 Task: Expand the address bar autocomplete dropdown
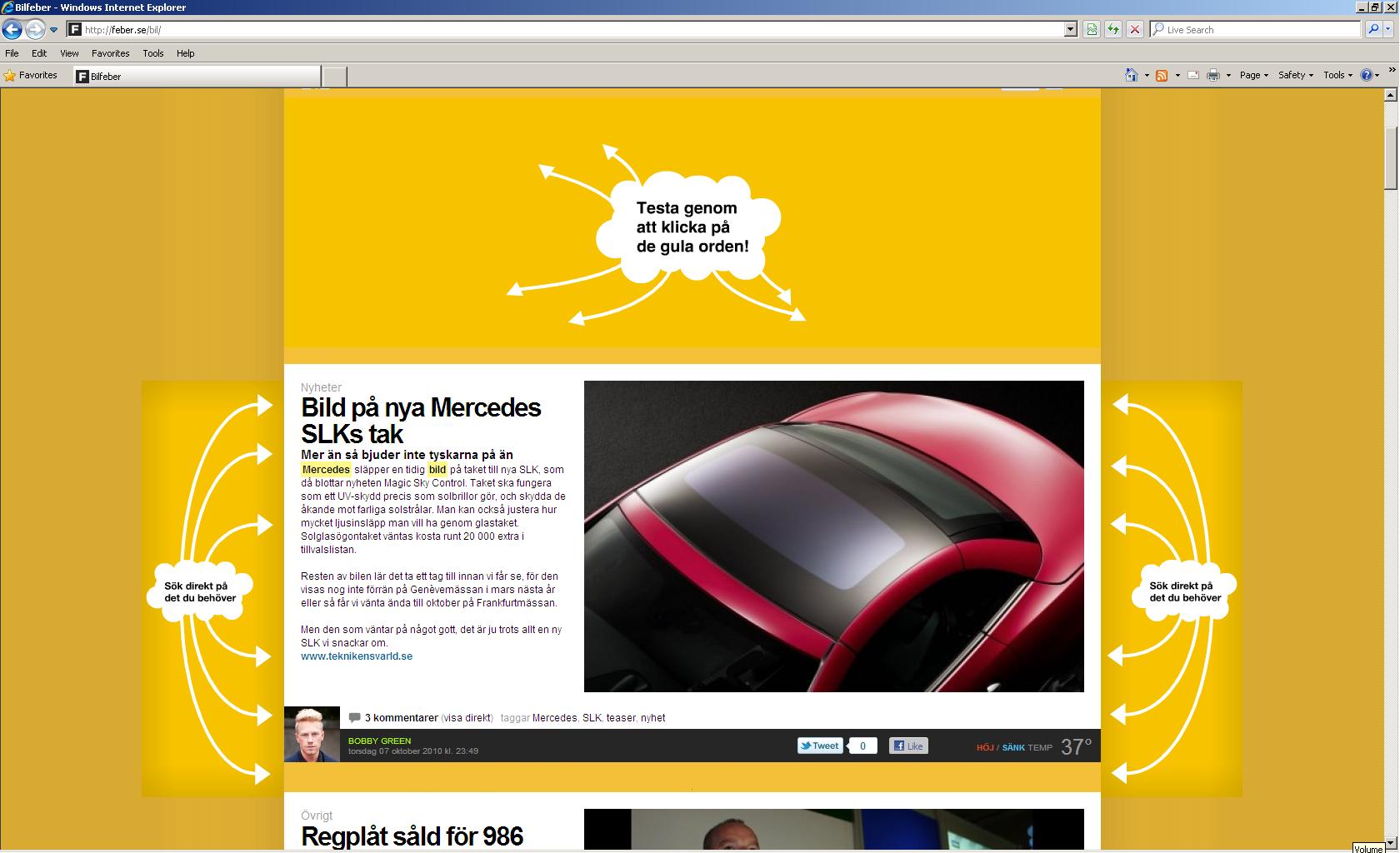1071,30
